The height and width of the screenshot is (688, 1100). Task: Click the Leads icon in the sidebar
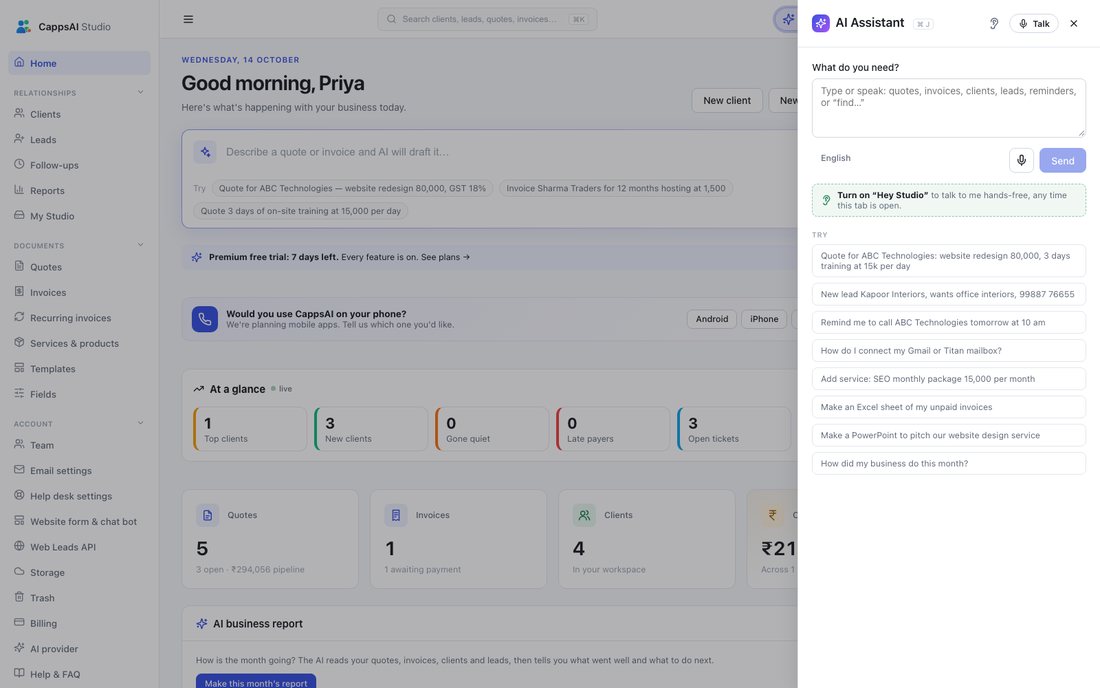(19, 139)
